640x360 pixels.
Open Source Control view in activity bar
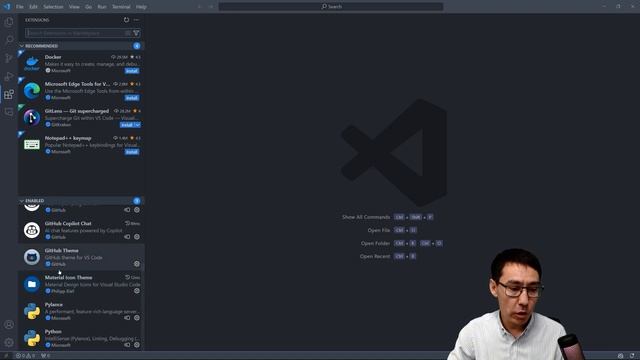[x=9, y=58]
